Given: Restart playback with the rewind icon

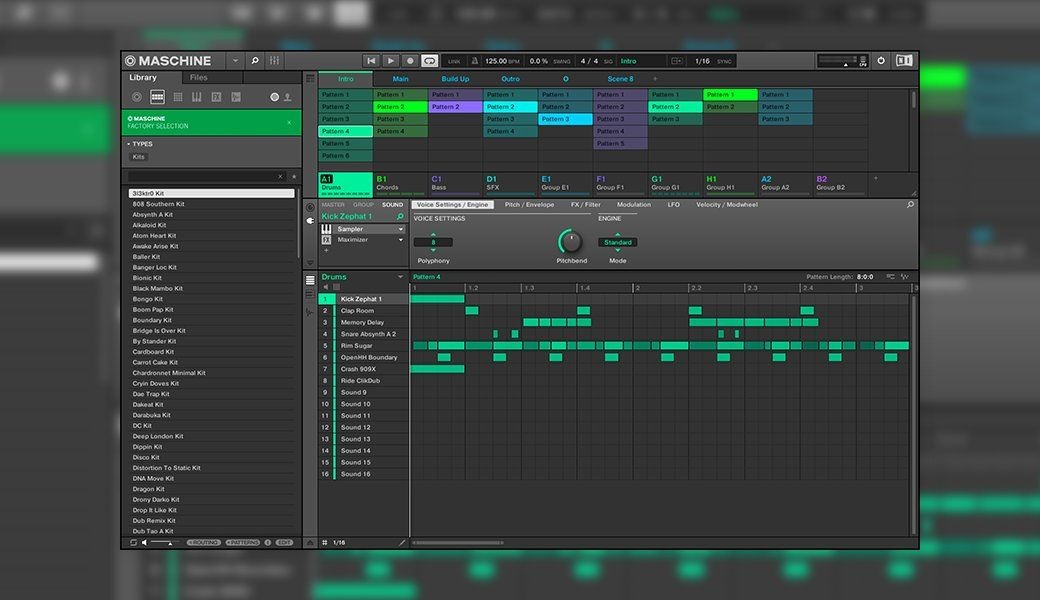Looking at the screenshot, I should 371,61.
